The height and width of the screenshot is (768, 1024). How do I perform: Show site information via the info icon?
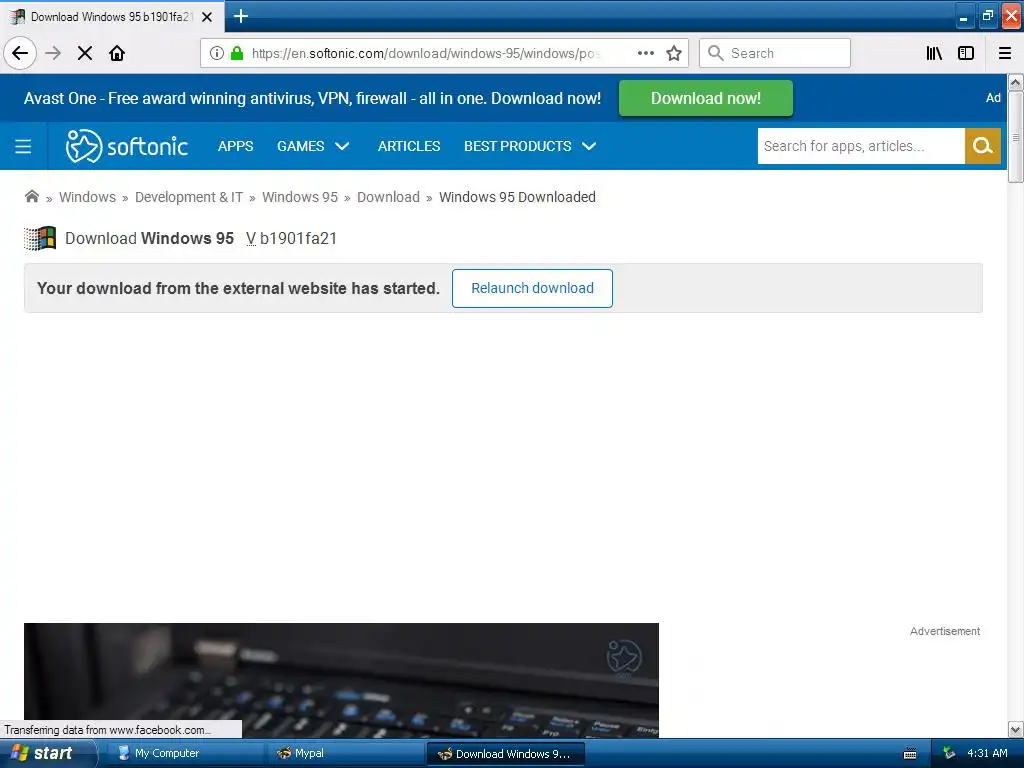coord(217,53)
